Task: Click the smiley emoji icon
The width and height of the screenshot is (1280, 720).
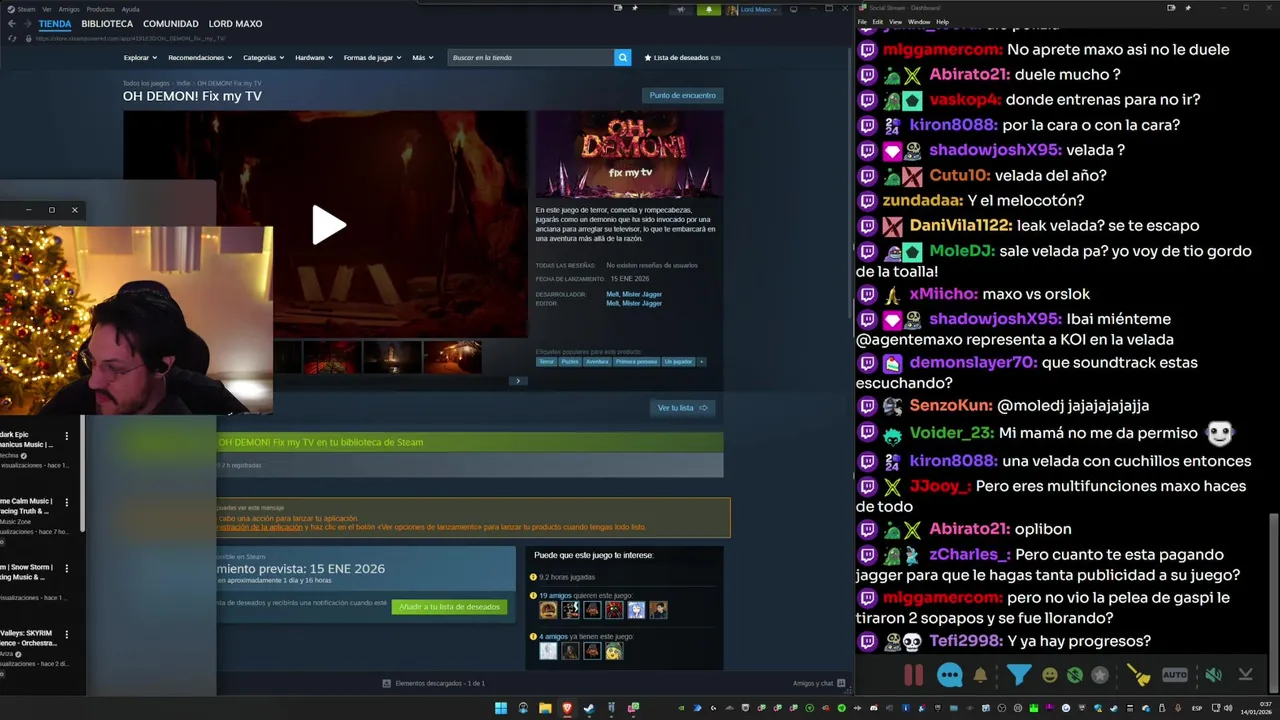Action: pyautogui.click(x=1050, y=675)
